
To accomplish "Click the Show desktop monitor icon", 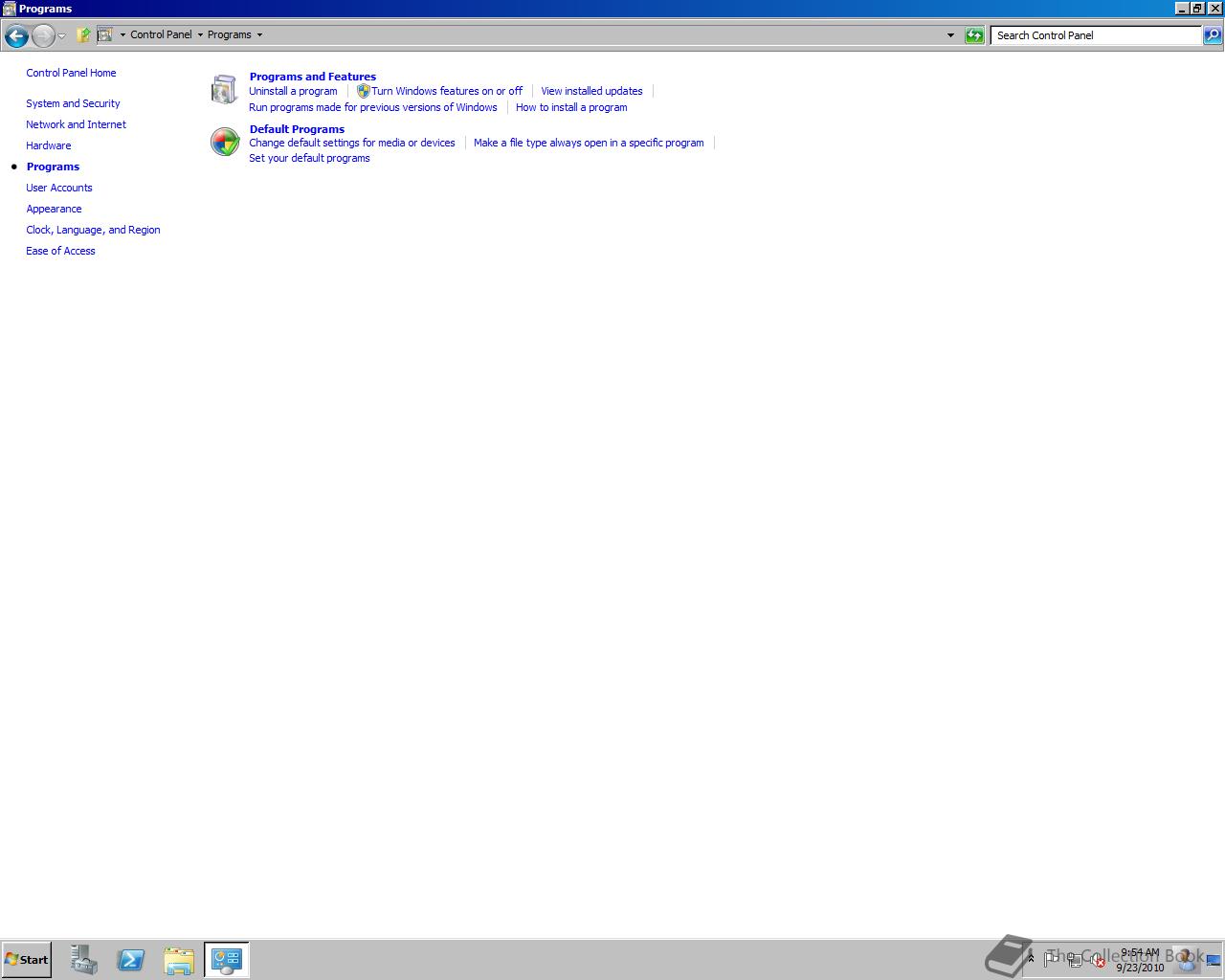I will click(x=1214, y=960).
